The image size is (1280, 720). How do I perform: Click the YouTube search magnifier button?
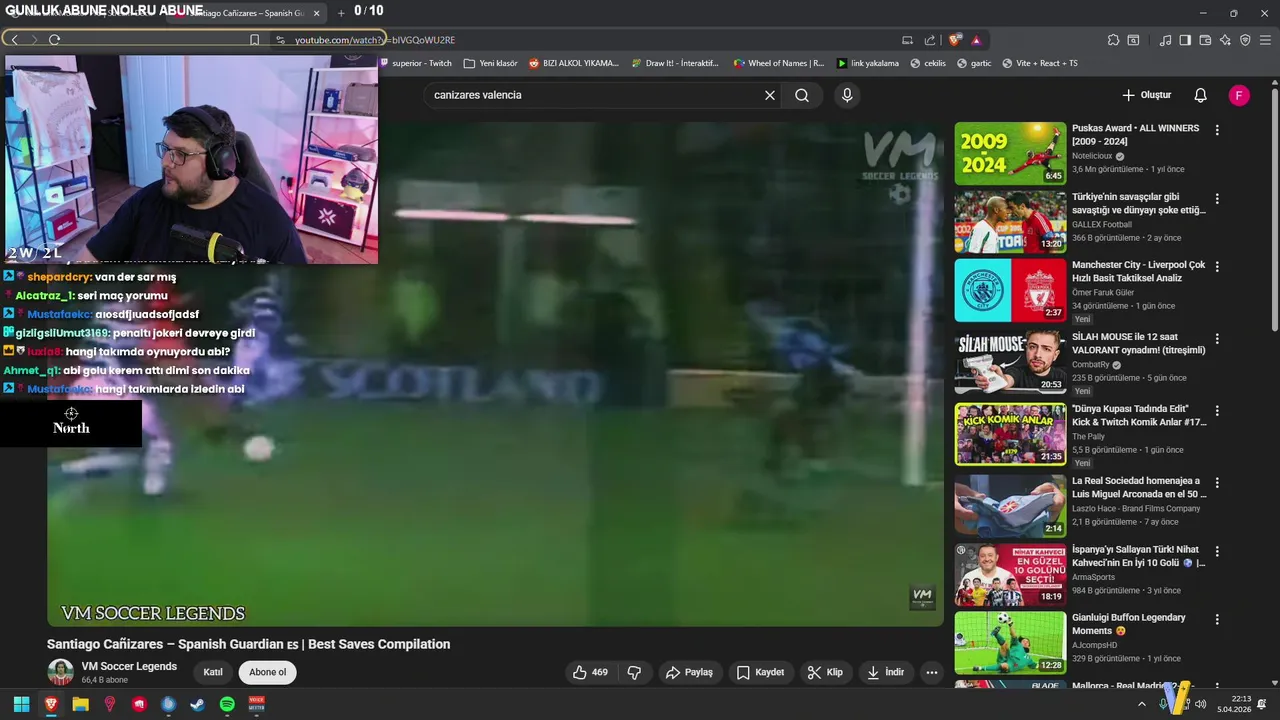pos(802,95)
